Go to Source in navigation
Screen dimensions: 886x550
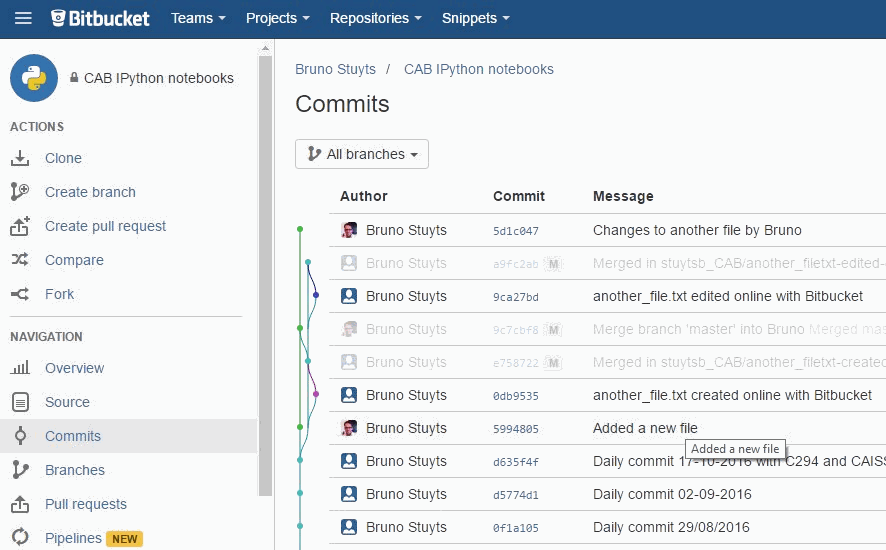[67, 402]
